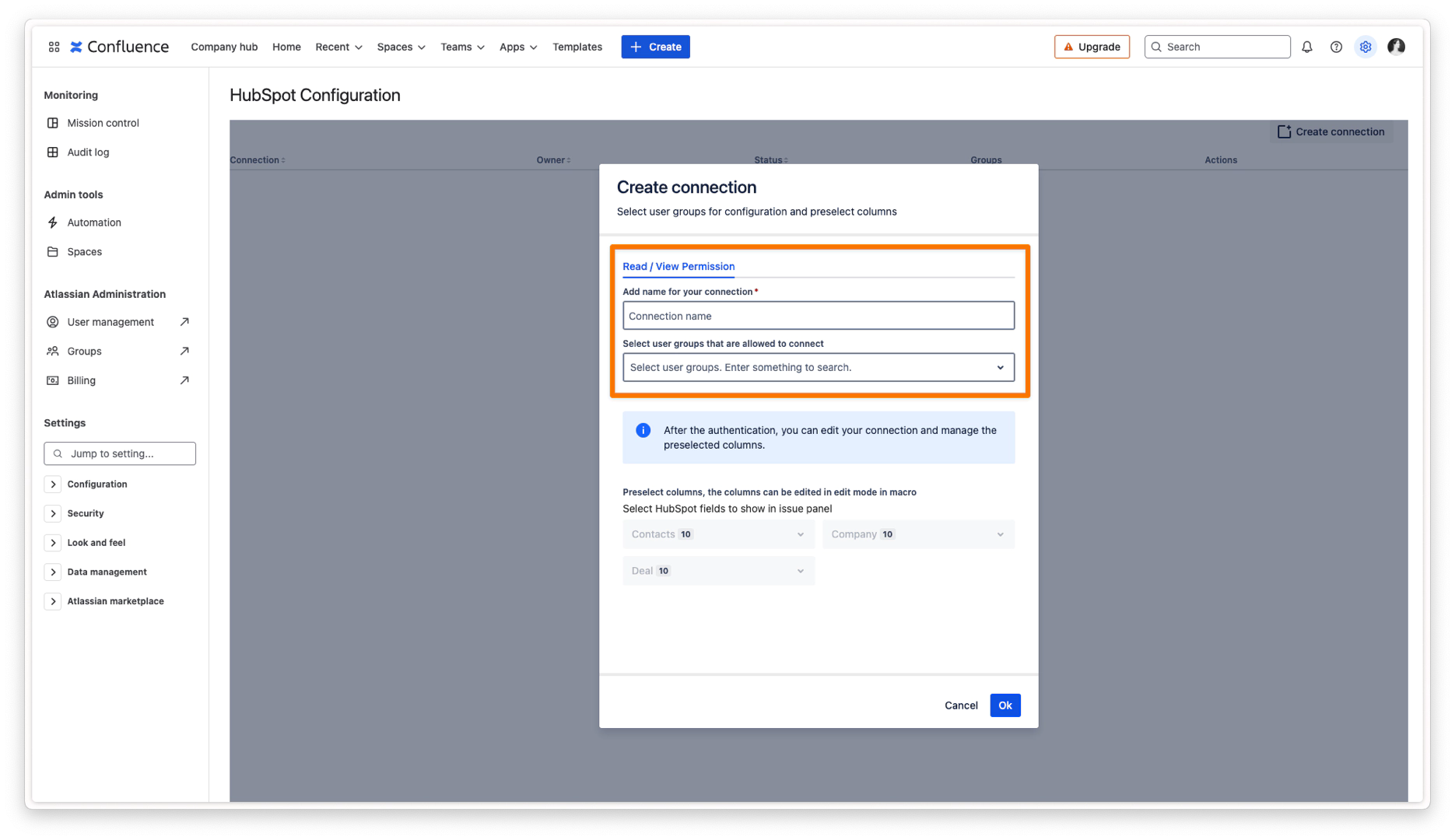
Task: Cancel the Create connection dialog
Action: click(961, 705)
